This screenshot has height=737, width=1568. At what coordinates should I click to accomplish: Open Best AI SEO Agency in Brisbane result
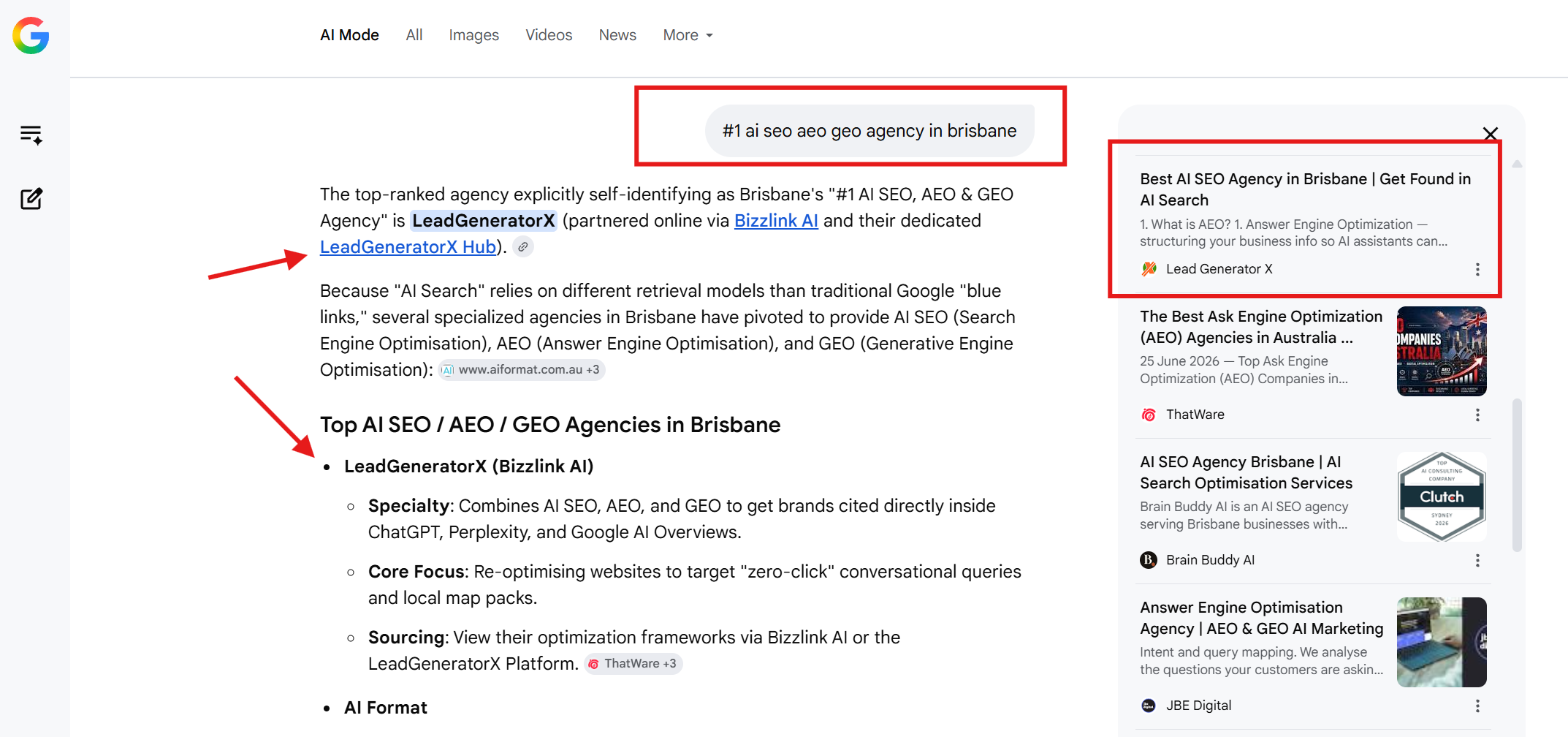pyautogui.click(x=1305, y=189)
